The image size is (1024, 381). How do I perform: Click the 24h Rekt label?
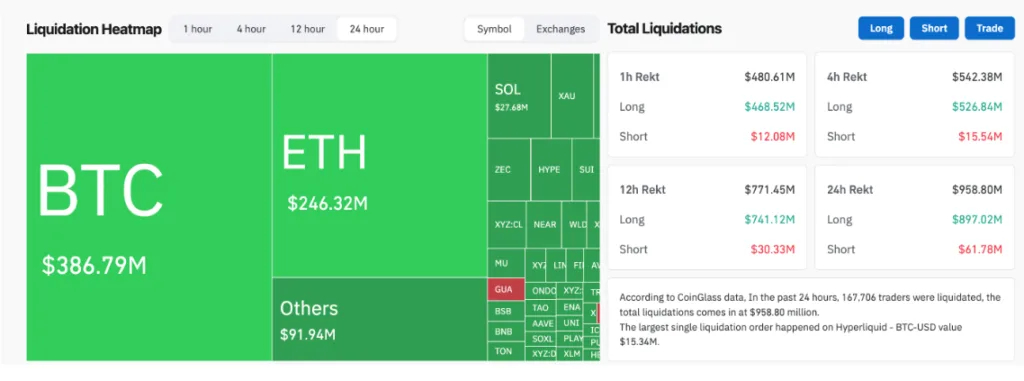(x=850, y=190)
